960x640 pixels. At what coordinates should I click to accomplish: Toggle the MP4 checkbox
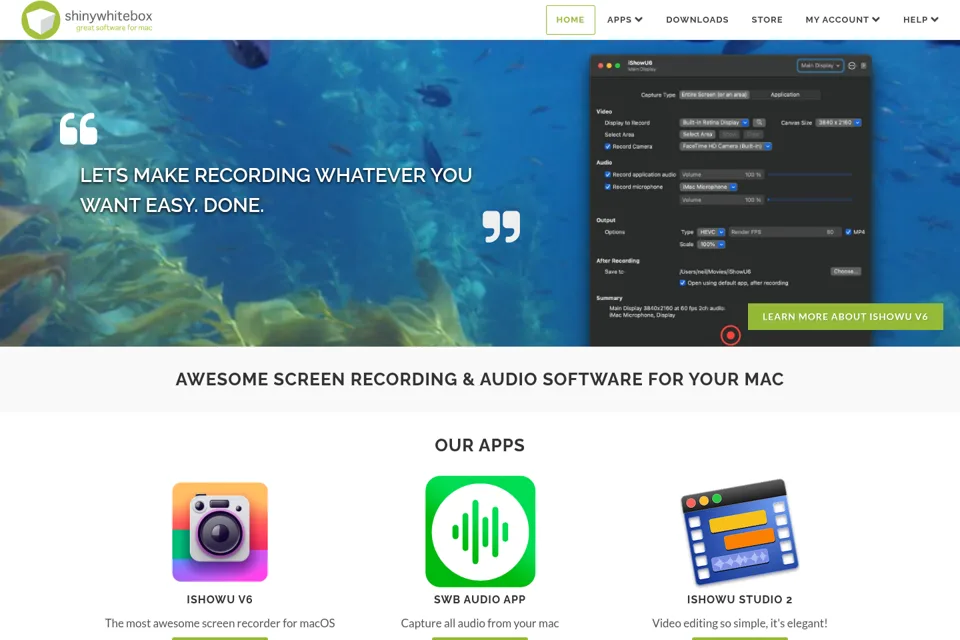(x=848, y=232)
